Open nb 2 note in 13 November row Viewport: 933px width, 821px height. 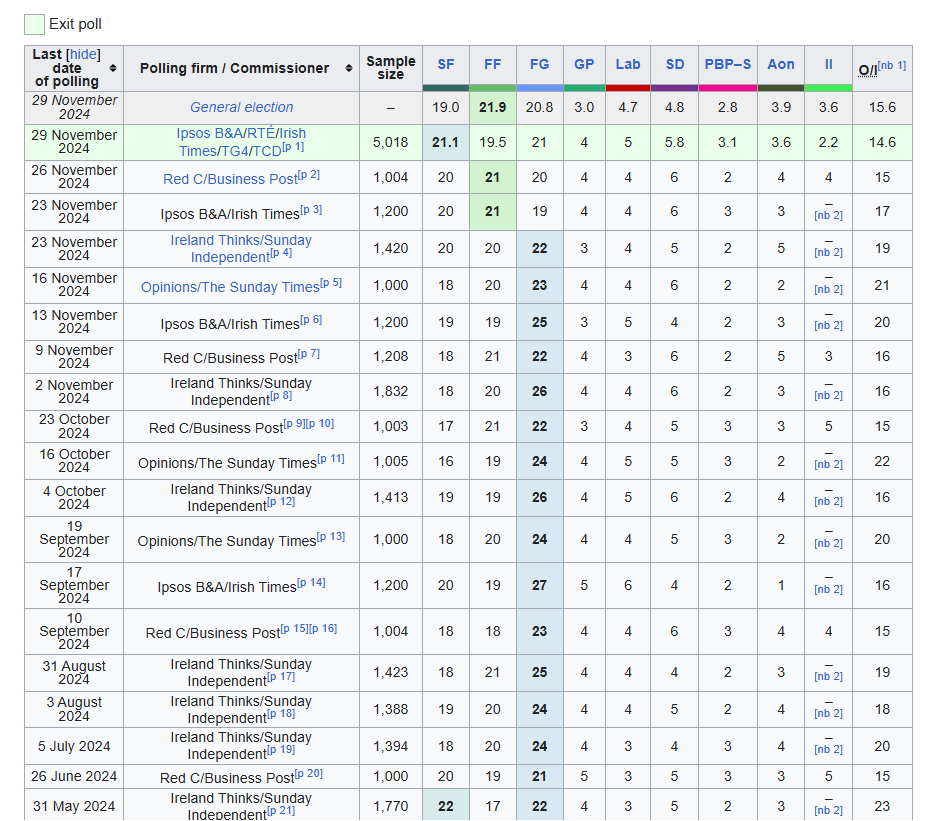[x=828, y=326]
